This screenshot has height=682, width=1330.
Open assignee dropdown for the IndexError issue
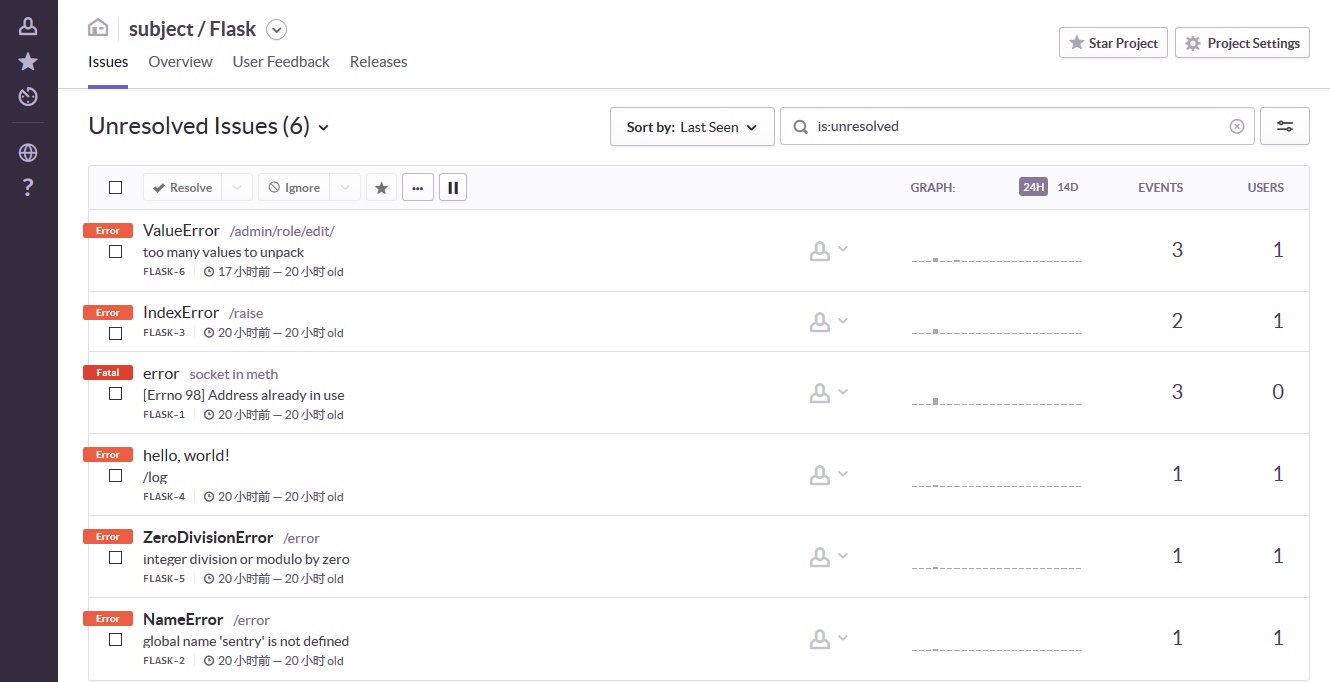click(x=828, y=322)
